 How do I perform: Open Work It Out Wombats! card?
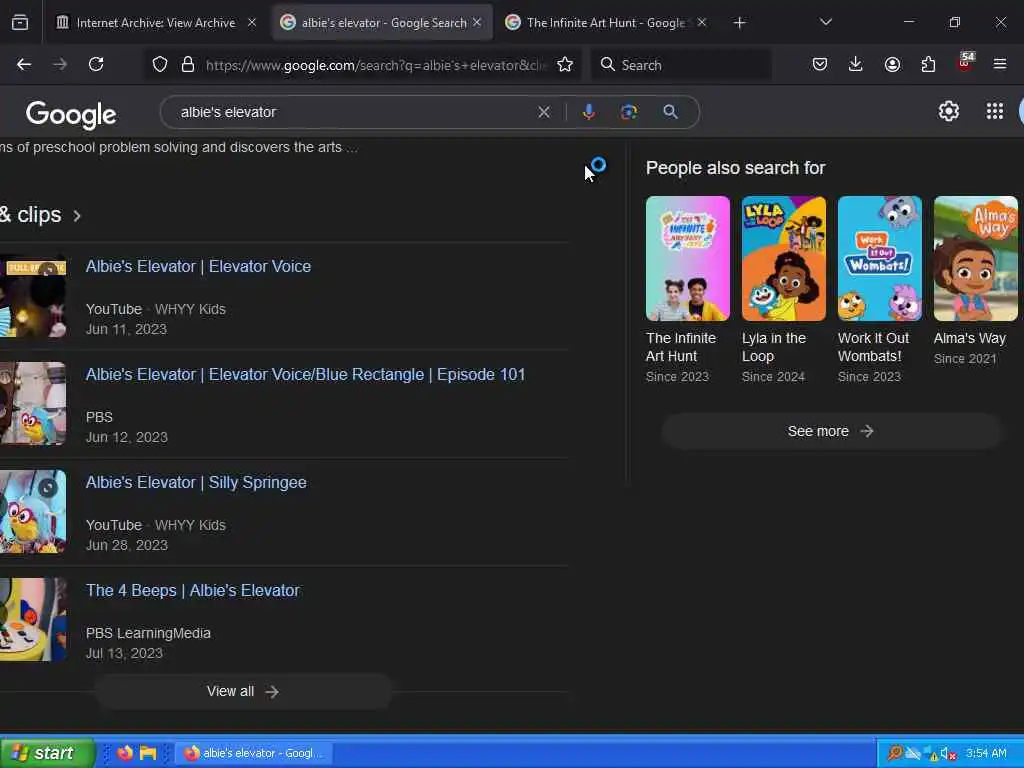tap(879, 289)
